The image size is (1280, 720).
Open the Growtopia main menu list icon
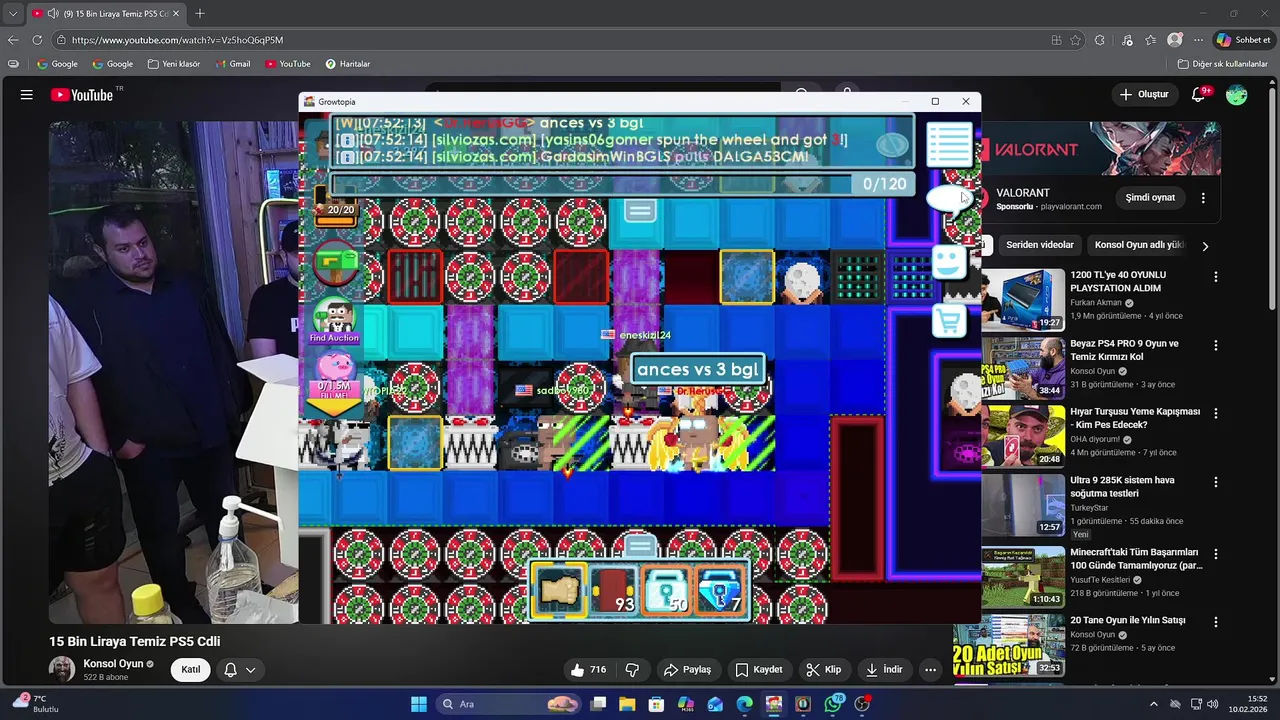click(x=949, y=145)
